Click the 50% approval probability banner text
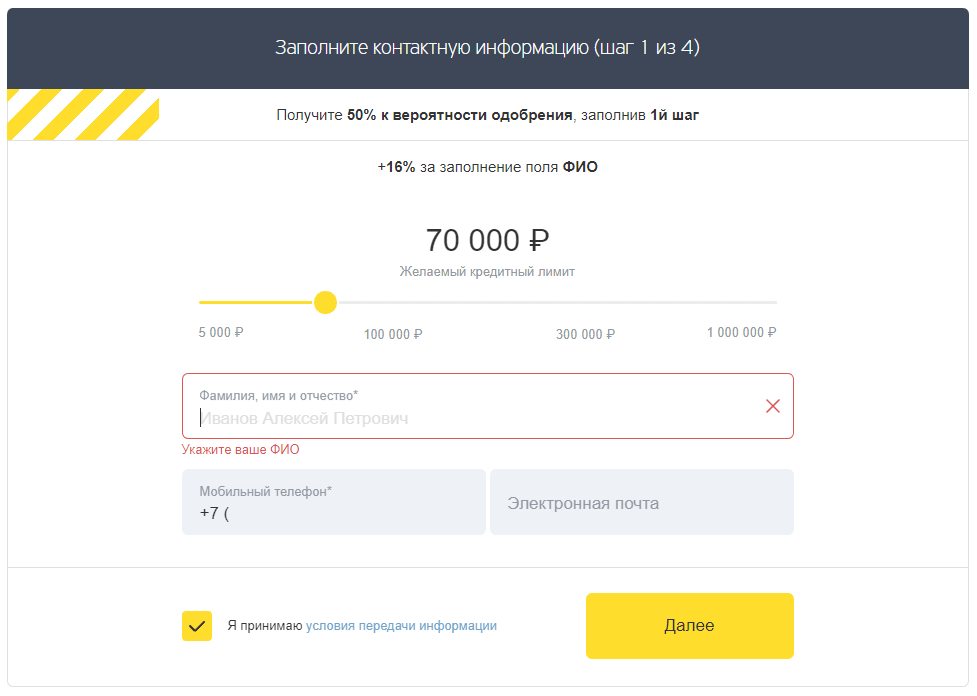 (x=487, y=115)
